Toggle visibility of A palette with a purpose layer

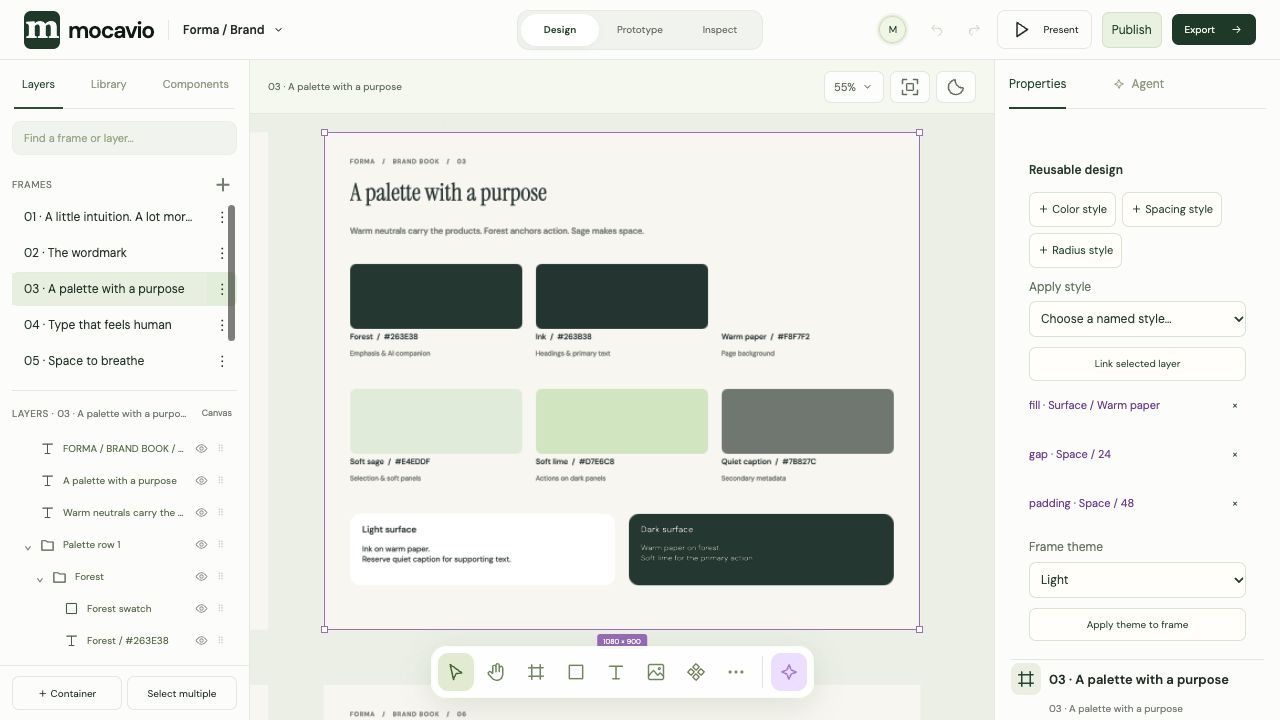201,481
